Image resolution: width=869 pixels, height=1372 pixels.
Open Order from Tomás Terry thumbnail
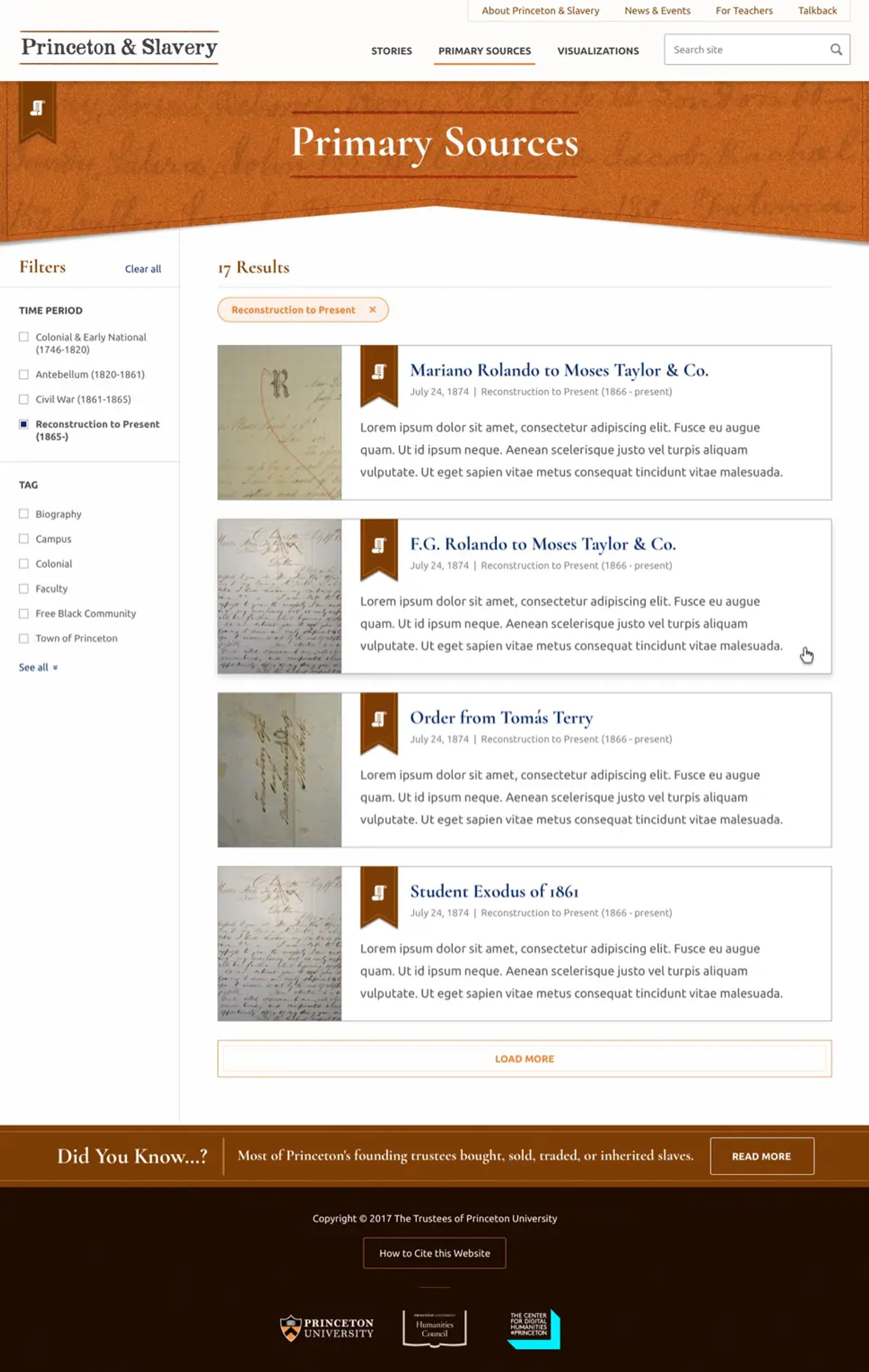click(x=280, y=770)
